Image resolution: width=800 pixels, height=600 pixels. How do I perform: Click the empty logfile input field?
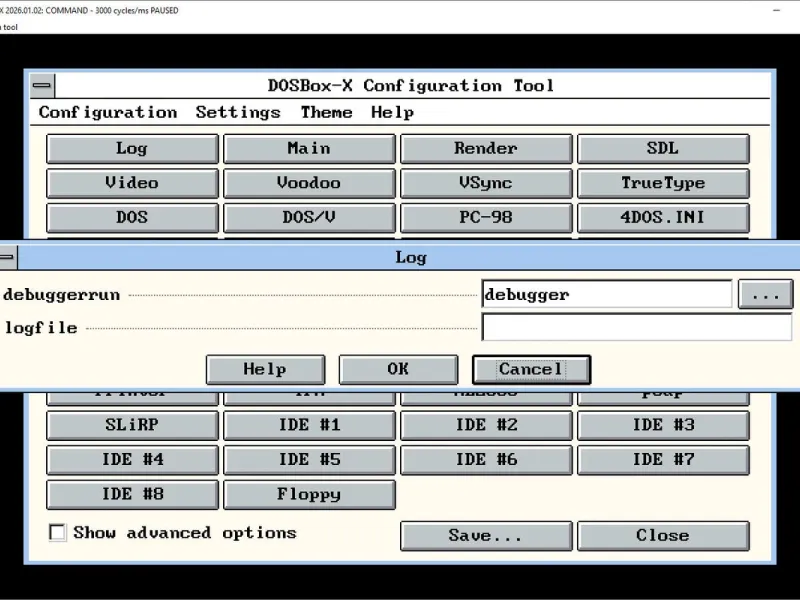click(x=637, y=327)
